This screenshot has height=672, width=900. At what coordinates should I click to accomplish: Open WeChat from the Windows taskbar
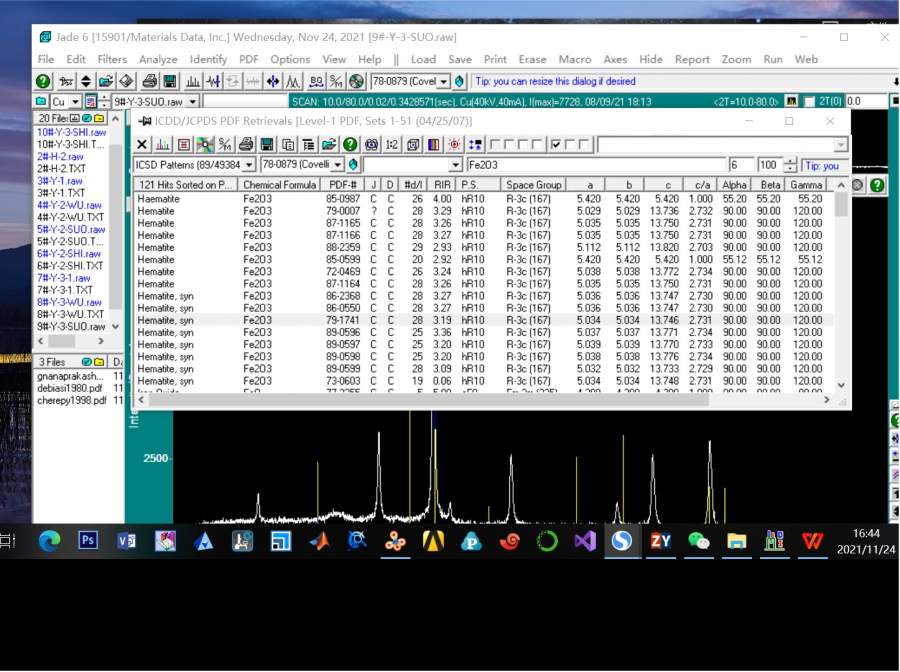point(698,541)
